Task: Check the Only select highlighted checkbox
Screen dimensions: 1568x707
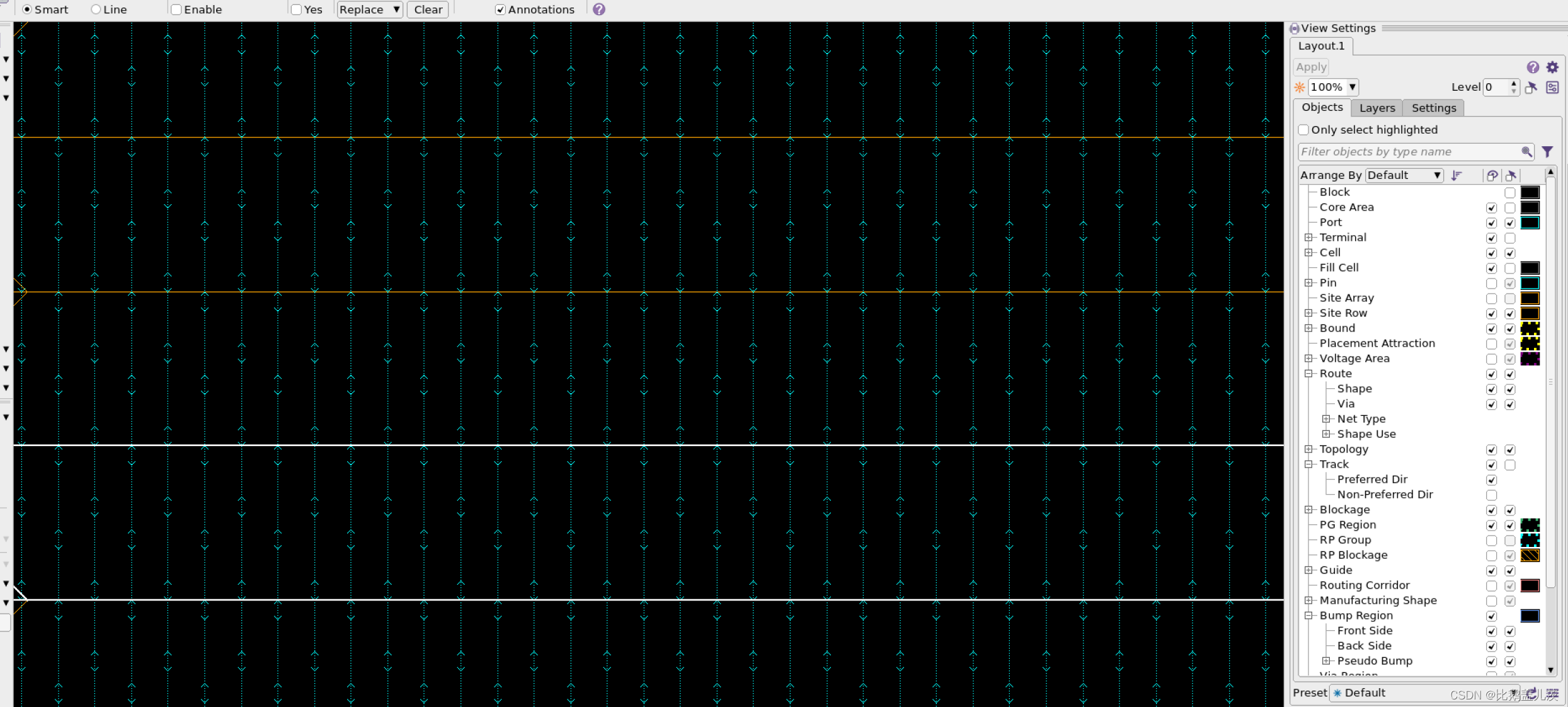Action: point(1303,130)
